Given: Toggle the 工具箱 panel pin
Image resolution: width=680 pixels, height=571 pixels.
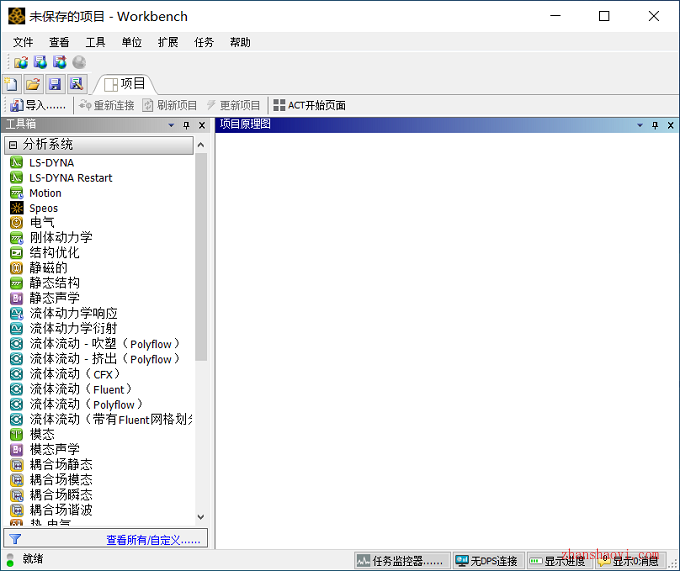Looking at the screenshot, I should (186, 125).
